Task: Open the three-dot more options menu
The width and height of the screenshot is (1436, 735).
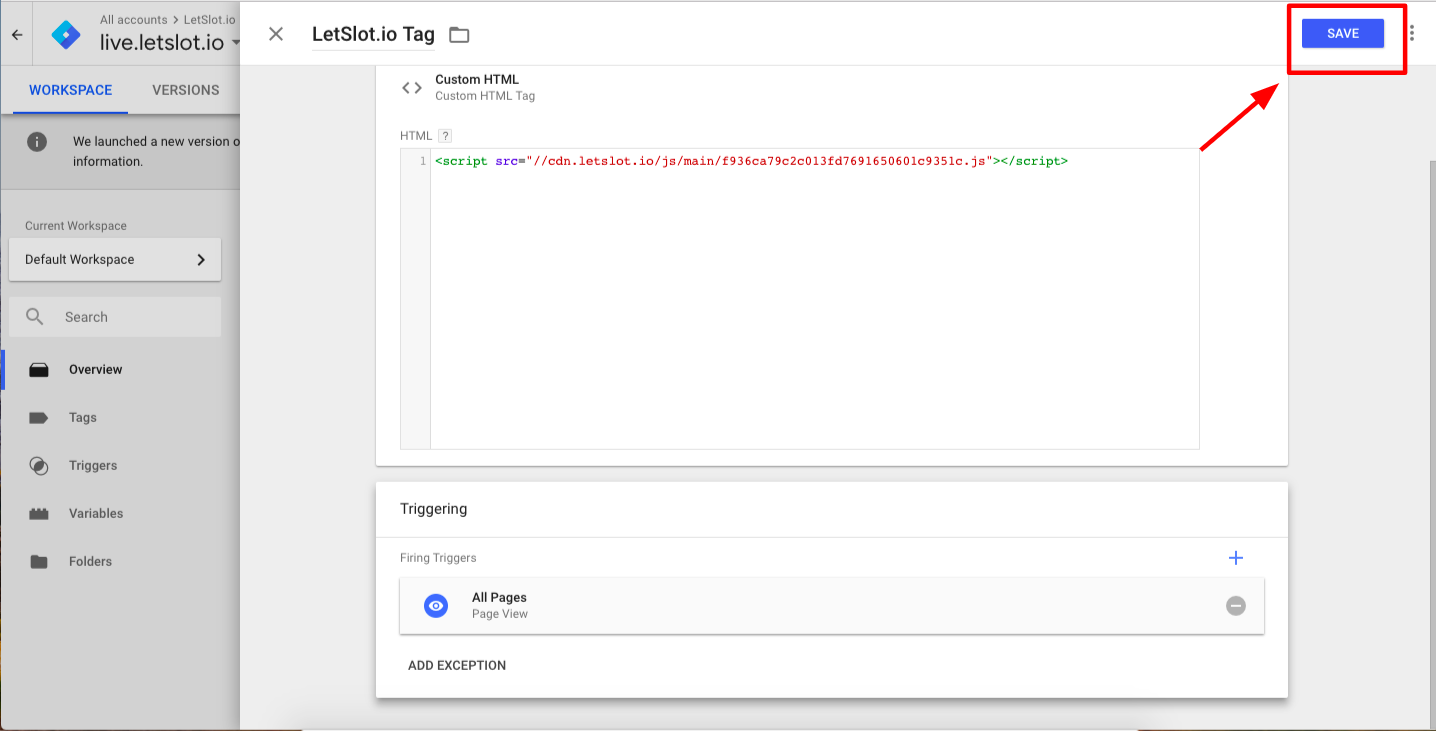Action: tap(1412, 33)
